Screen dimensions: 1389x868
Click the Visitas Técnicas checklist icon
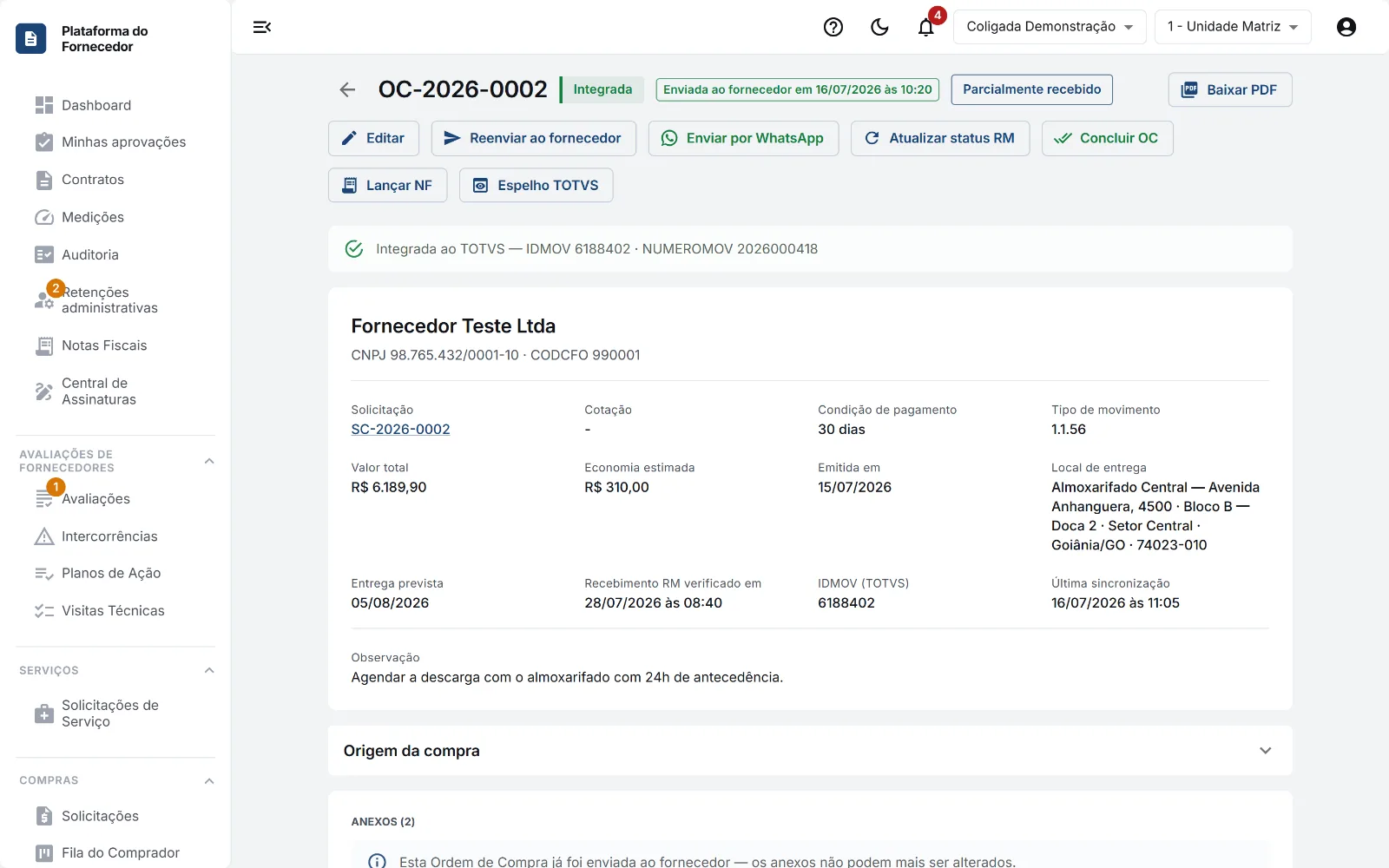coord(44,611)
